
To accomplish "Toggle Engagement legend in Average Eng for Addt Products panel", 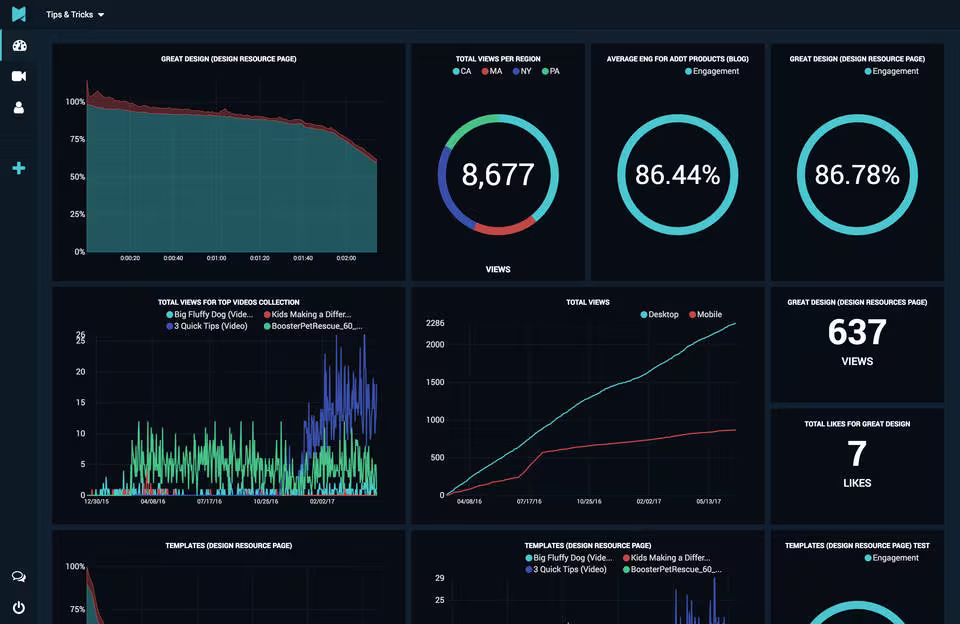I will (711, 71).
